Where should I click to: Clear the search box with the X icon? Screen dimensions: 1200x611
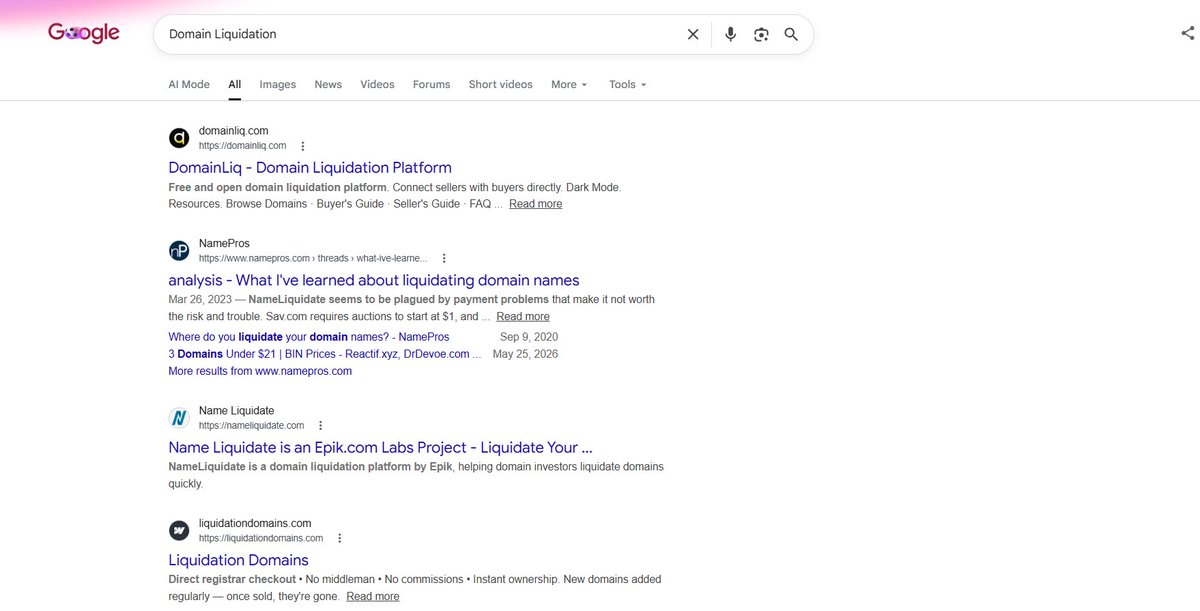(x=693, y=34)
